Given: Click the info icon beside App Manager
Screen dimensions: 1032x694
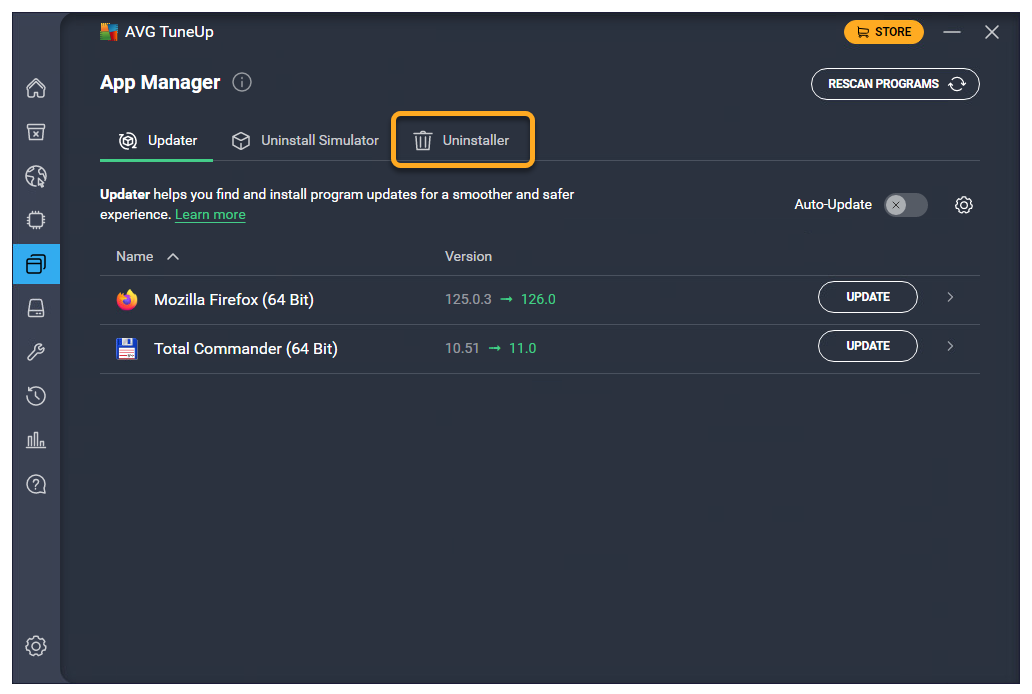Looking at the screenshot, I should click(242, 83).
